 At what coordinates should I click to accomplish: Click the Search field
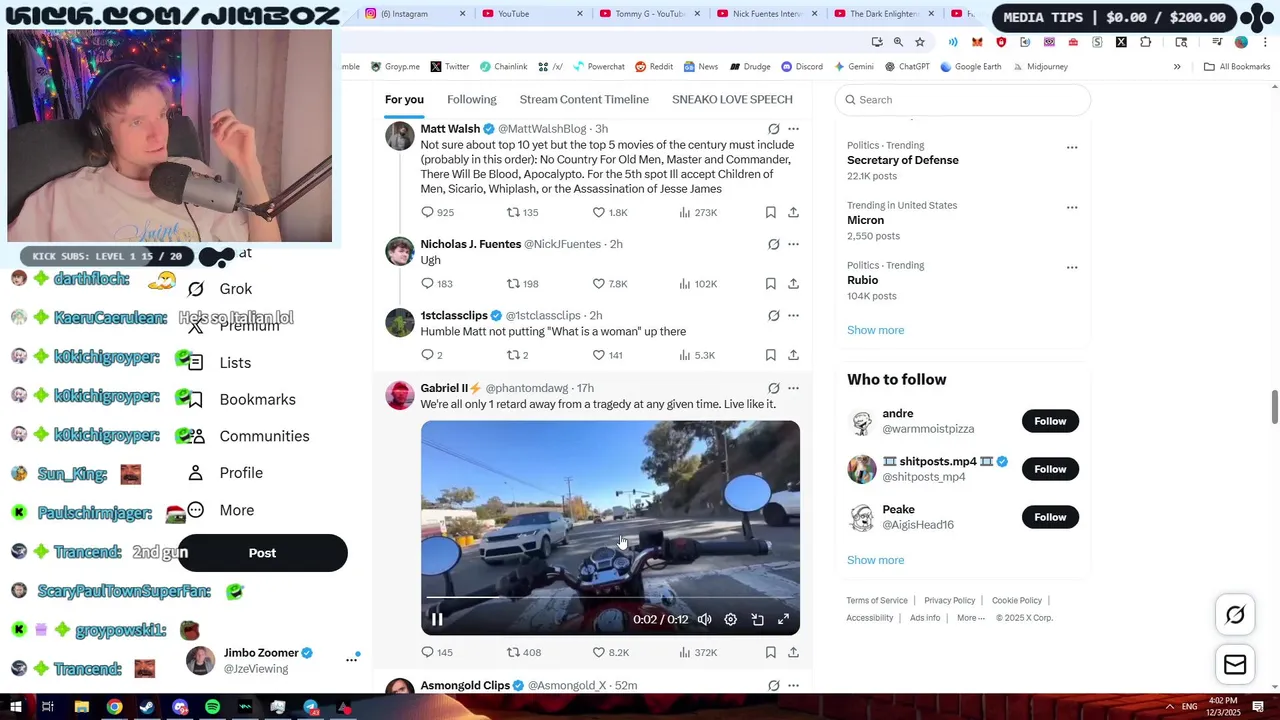(963, 100)
